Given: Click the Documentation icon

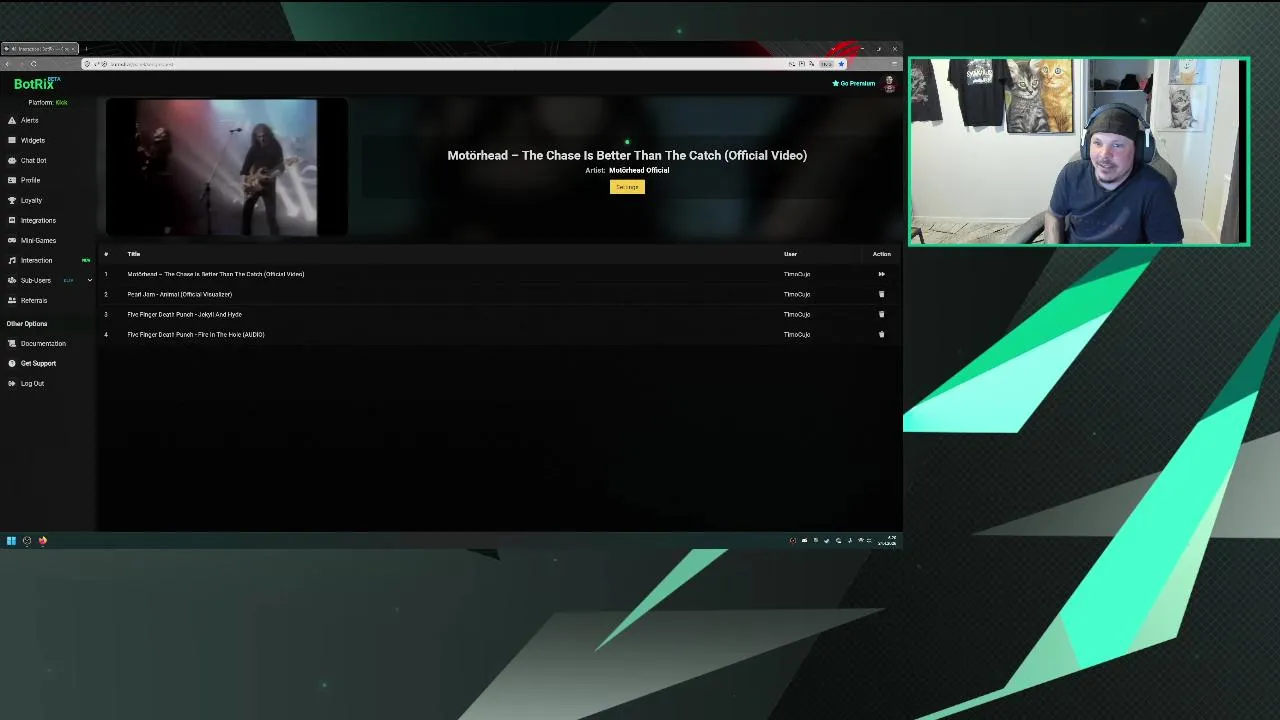Looking at the screenshot, I should click(12, 343).
